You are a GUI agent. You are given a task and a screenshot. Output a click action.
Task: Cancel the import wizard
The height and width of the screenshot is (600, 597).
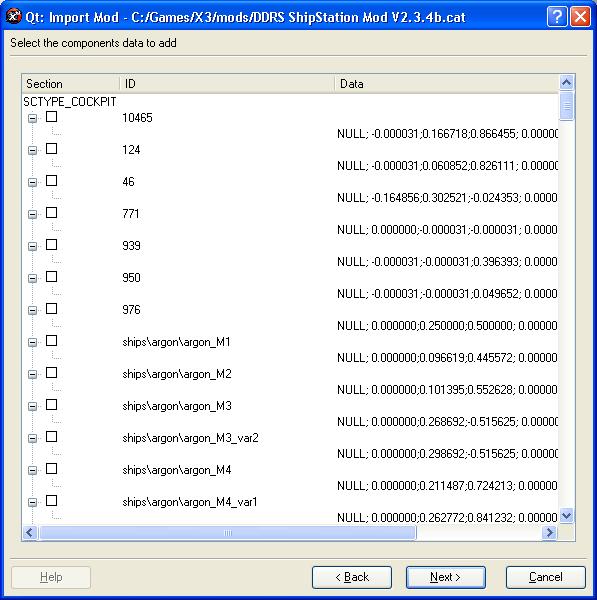point(546,577)
